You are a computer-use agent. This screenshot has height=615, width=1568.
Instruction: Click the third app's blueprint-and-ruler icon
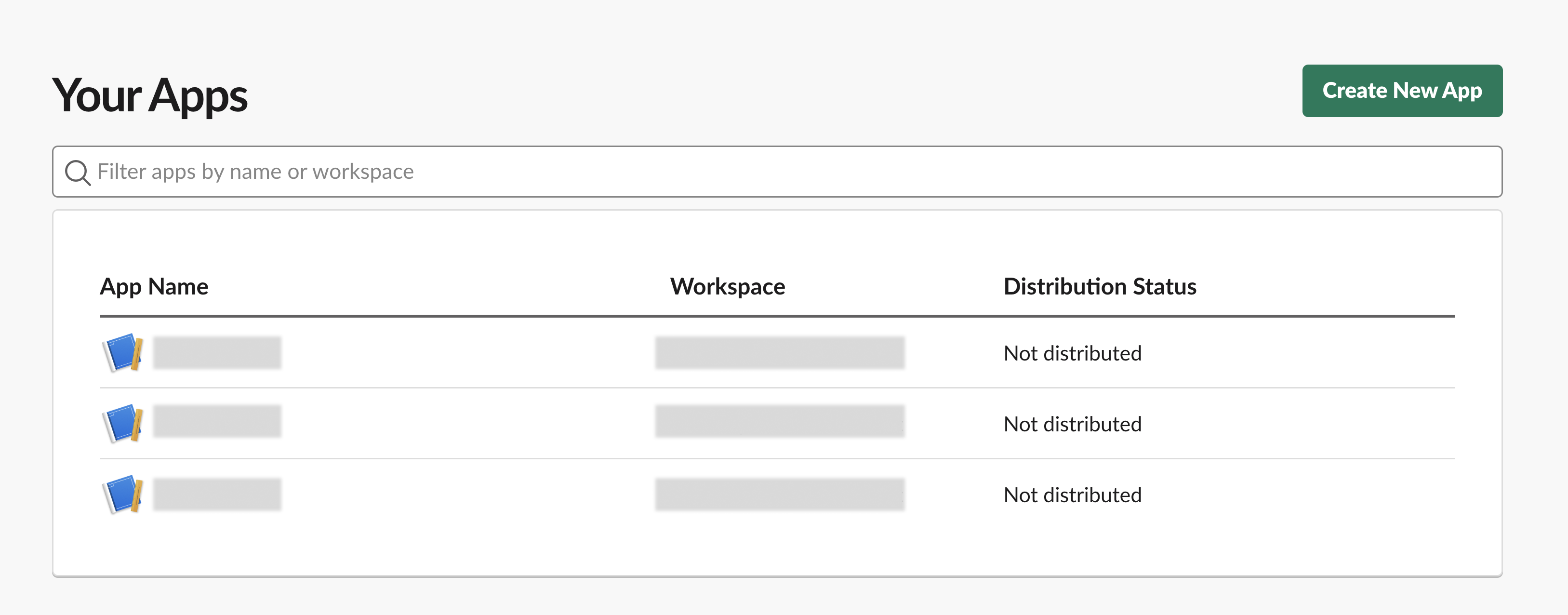click(122, 495)
